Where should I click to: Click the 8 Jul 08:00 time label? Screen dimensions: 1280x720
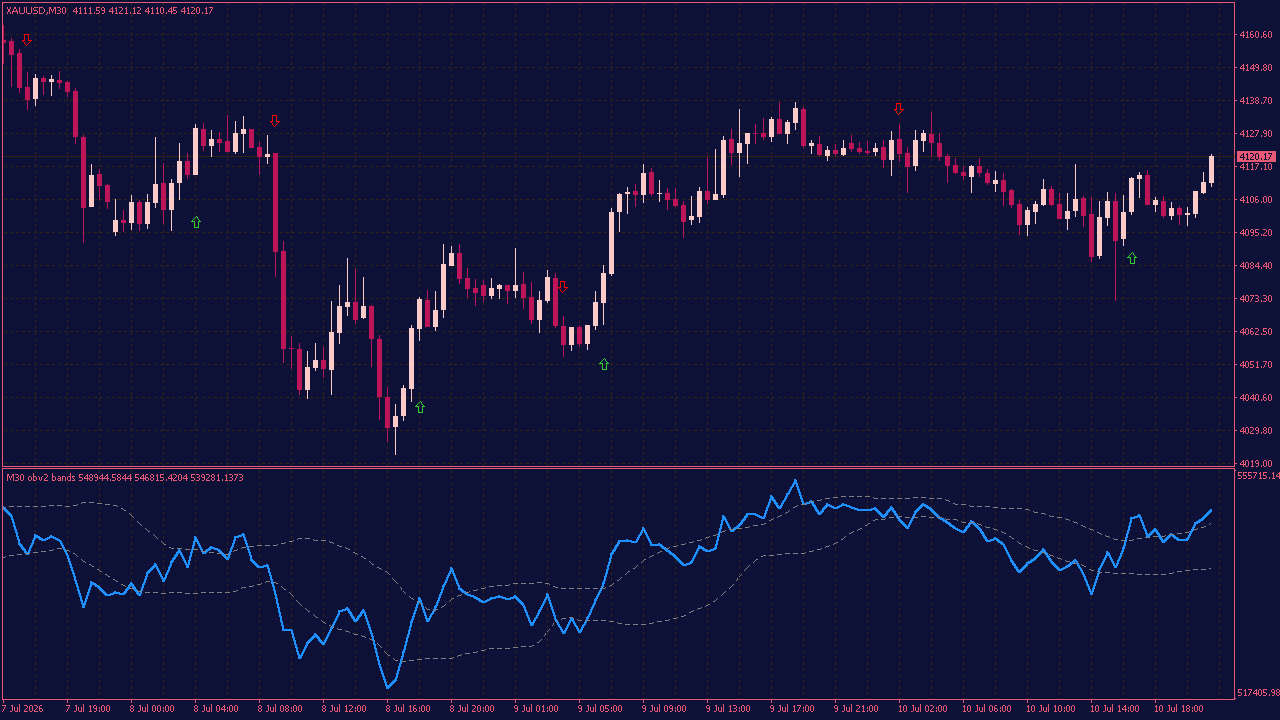(280, 709)
